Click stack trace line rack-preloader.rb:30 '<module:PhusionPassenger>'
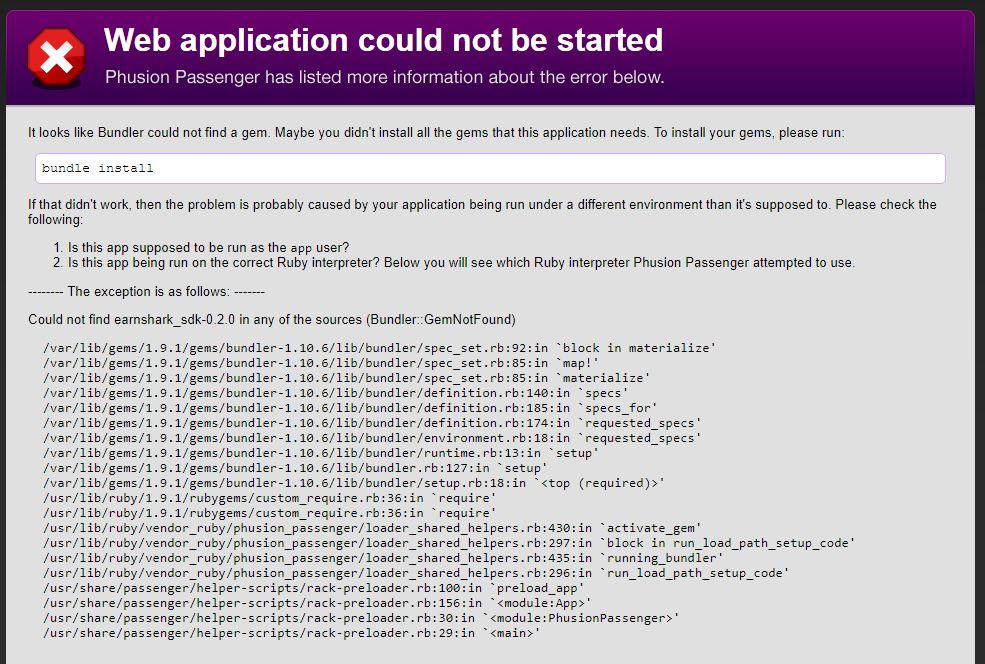 [361, 619]
